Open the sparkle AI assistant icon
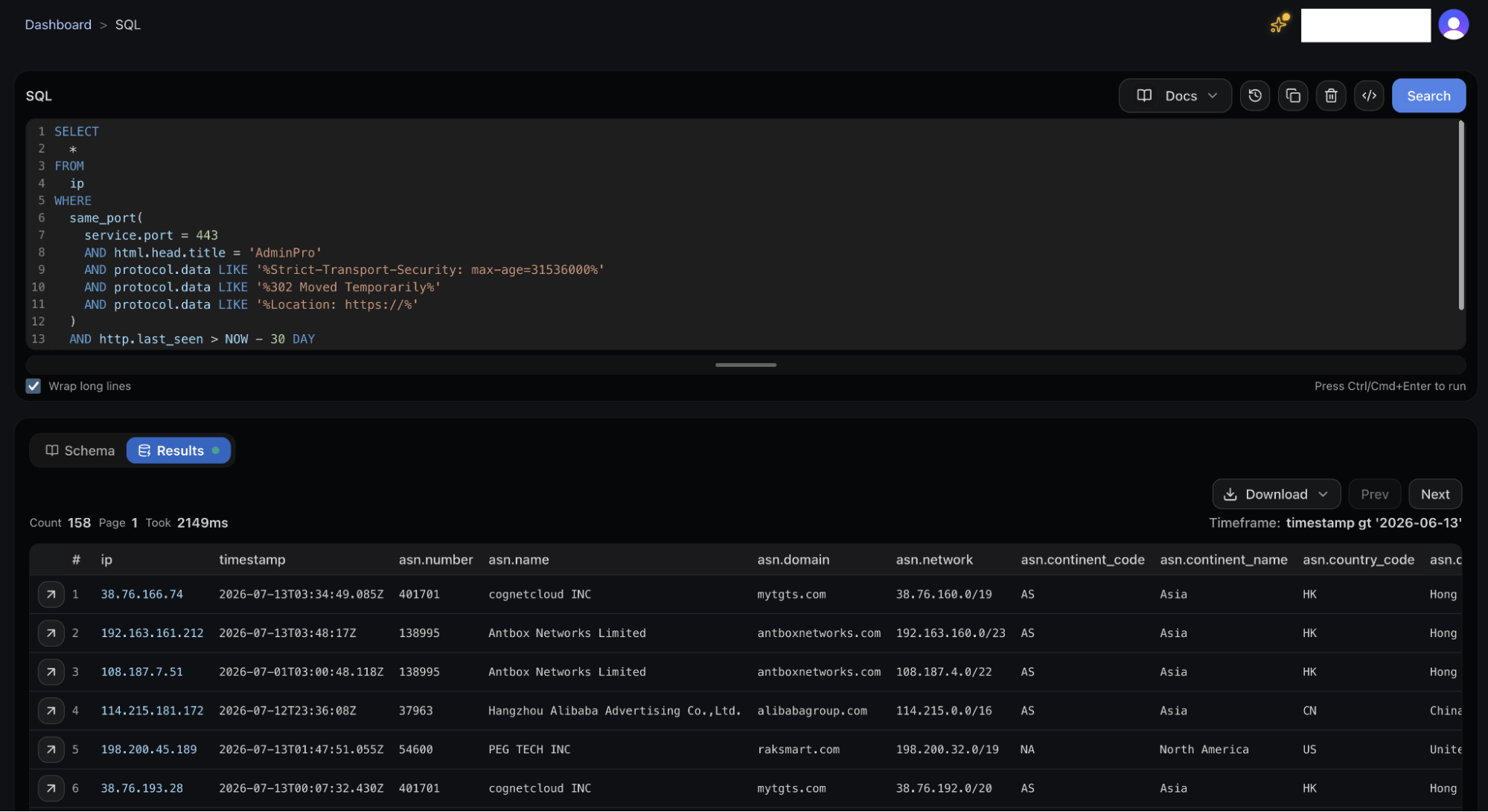Image resolution: width=1488 pixels, height=812 pixels. click(x=1280, y=24)
